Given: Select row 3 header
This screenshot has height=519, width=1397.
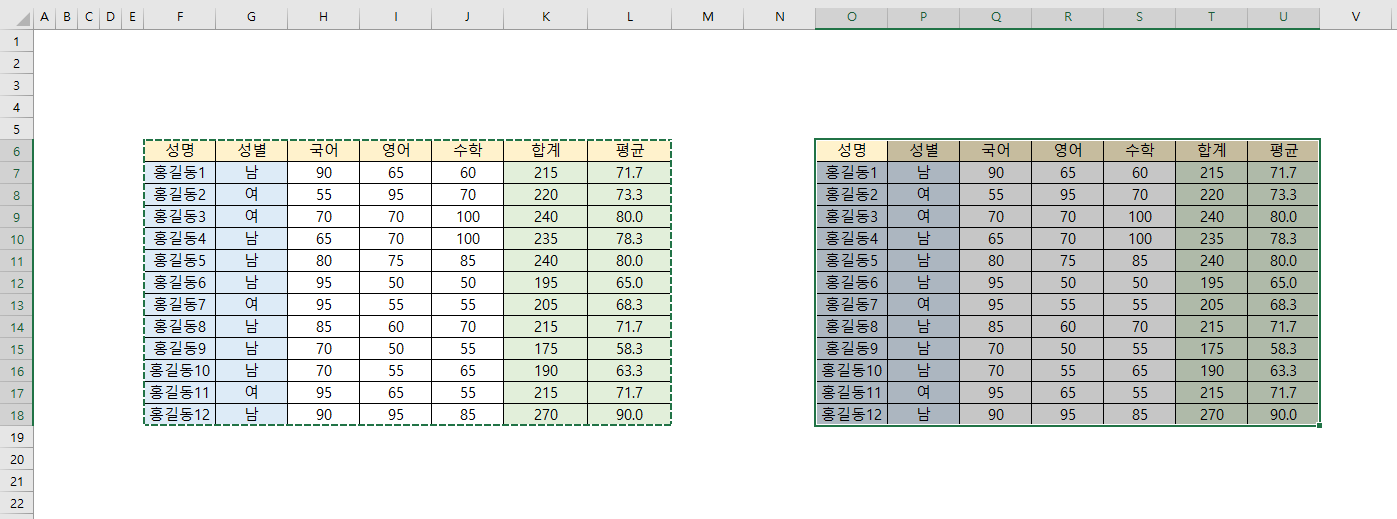Looking at the screenshot, I should pos(16,85).
